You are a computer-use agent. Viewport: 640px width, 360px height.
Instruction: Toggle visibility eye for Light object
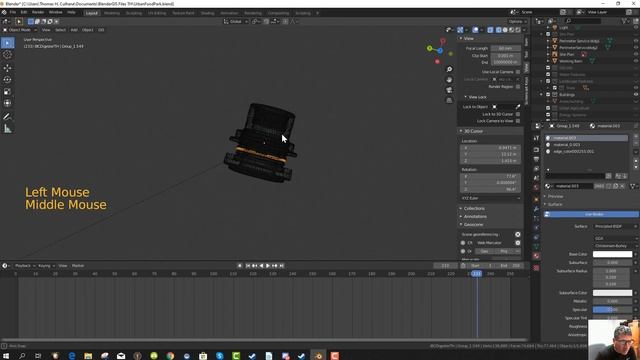636,28
